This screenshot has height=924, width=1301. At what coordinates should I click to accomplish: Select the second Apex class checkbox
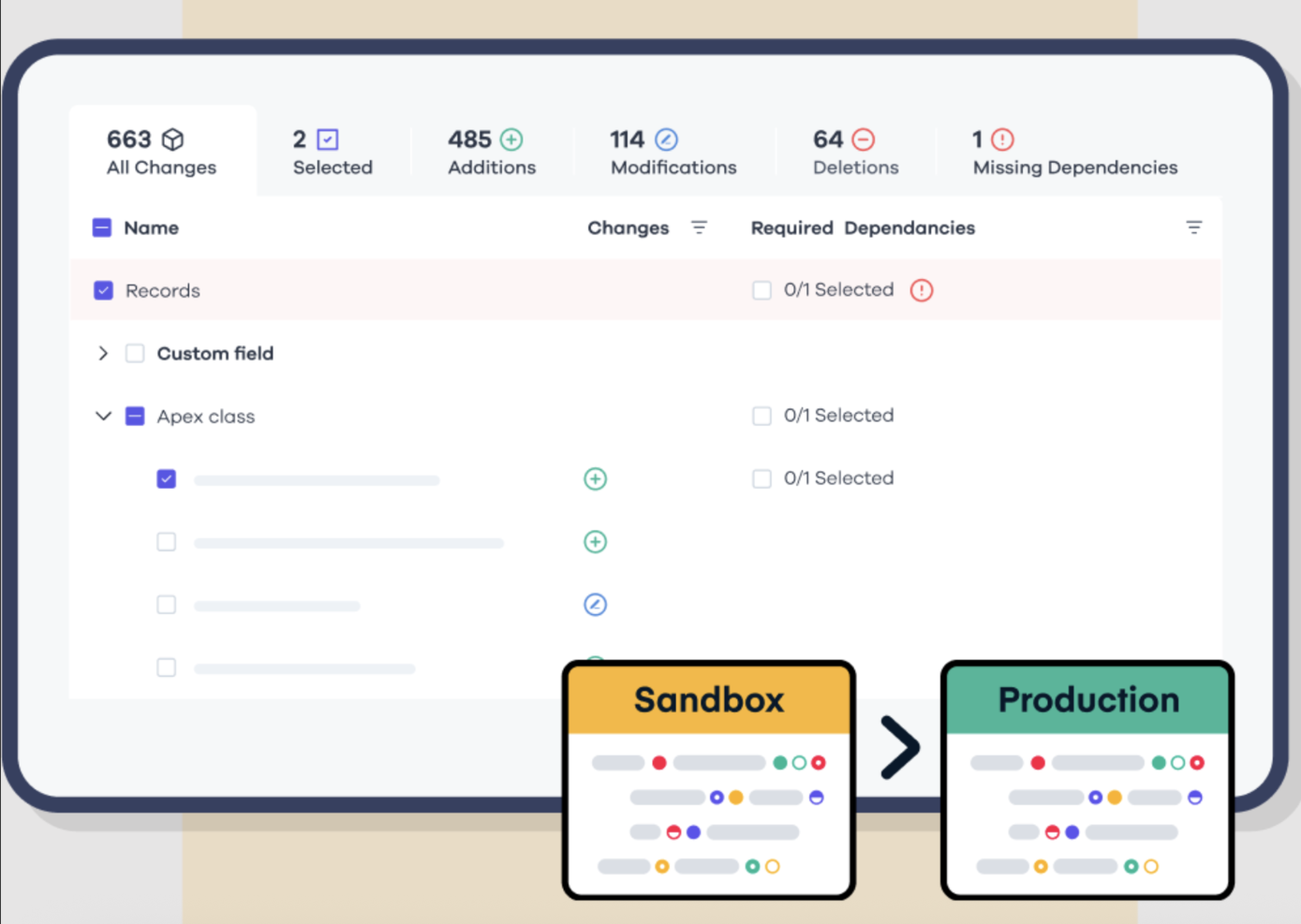pyautogui.click(x=166, y=541)
